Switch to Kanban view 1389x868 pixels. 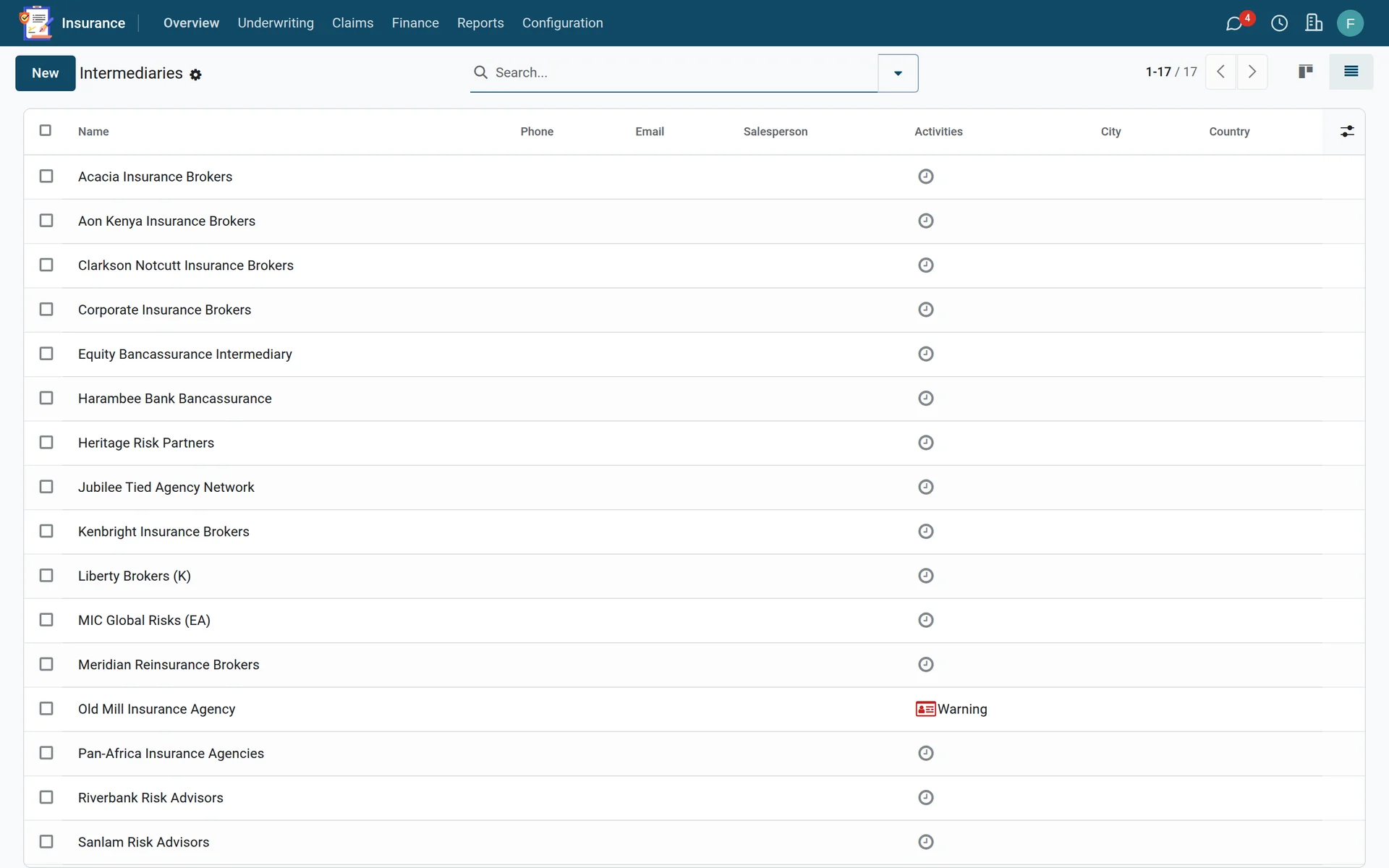[x=1306, y=72]
